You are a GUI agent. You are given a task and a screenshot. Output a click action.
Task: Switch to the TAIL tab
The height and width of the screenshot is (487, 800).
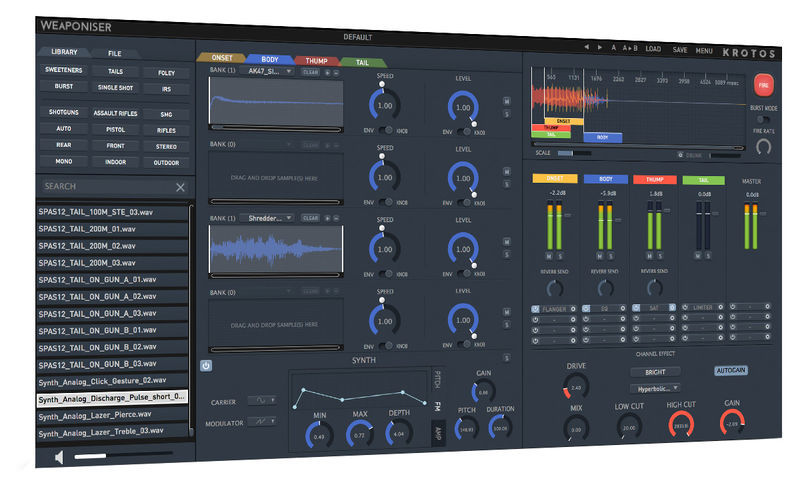[362, 62]
